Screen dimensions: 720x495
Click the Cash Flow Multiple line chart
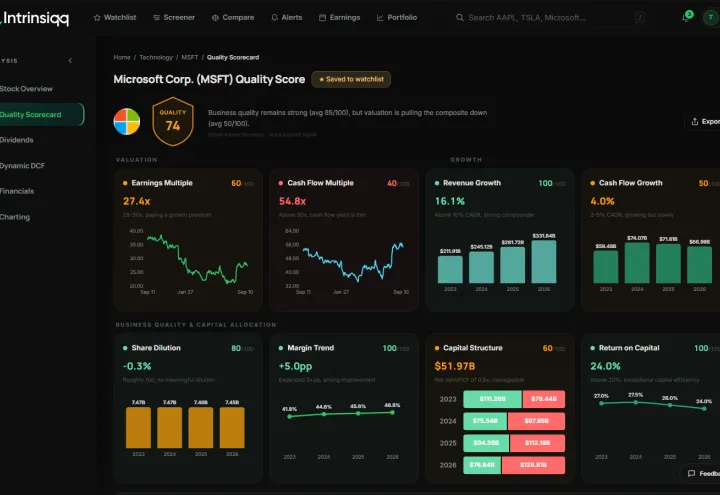pyautogui.click(x=353, y=261)
